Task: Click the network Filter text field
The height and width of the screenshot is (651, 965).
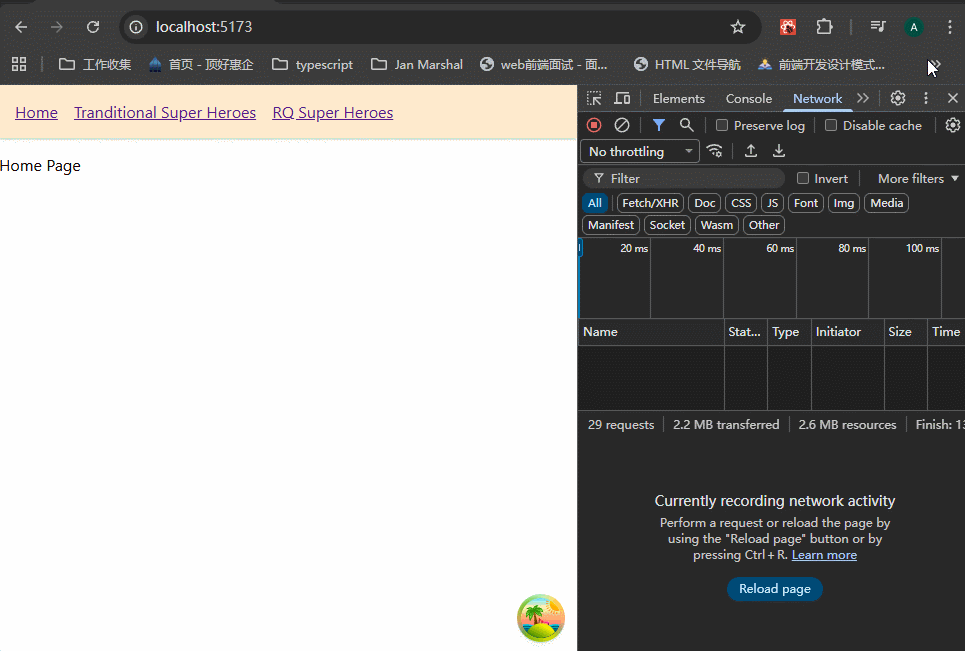Action: (690, 179)
